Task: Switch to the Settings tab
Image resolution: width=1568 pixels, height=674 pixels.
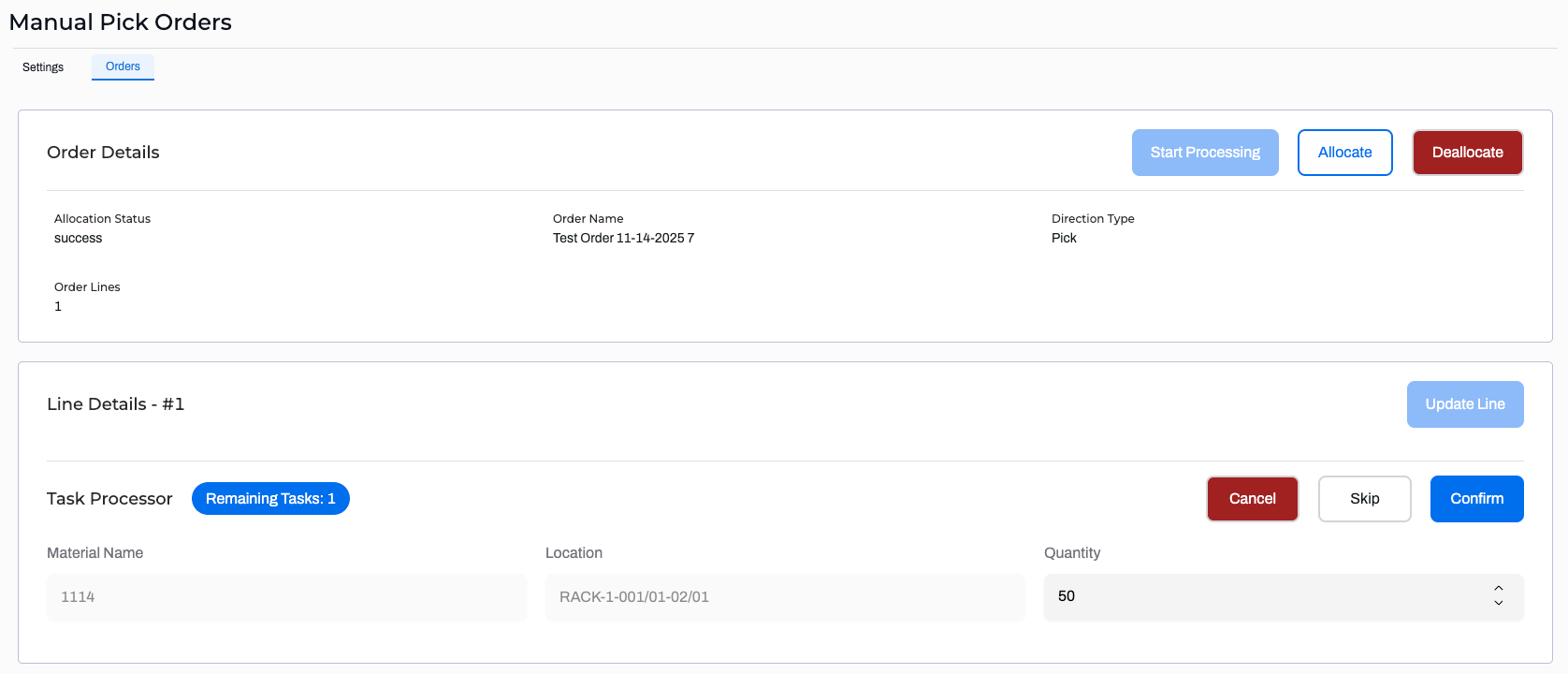Action: 43,67
